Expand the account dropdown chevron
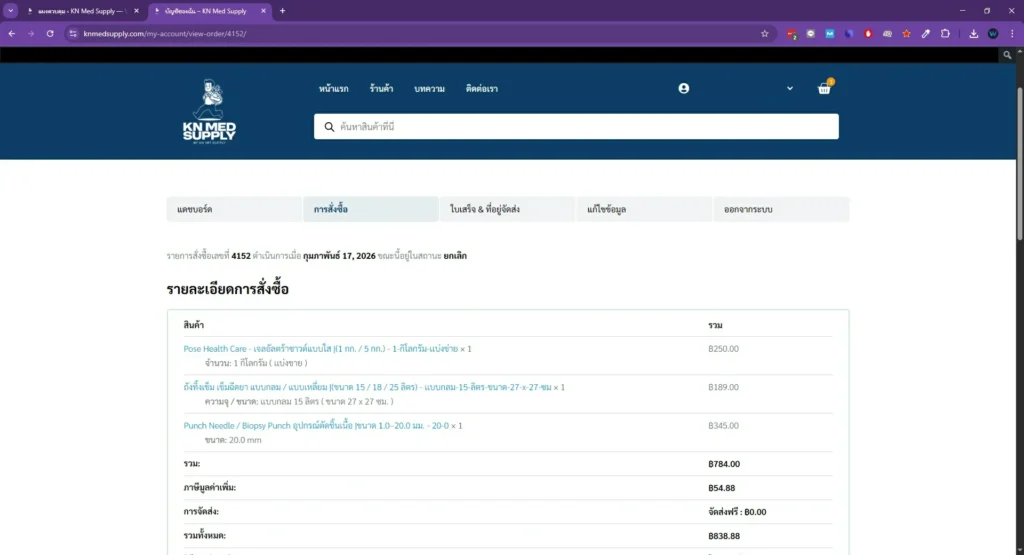1024x555 pixels. [x=790, y=88]
